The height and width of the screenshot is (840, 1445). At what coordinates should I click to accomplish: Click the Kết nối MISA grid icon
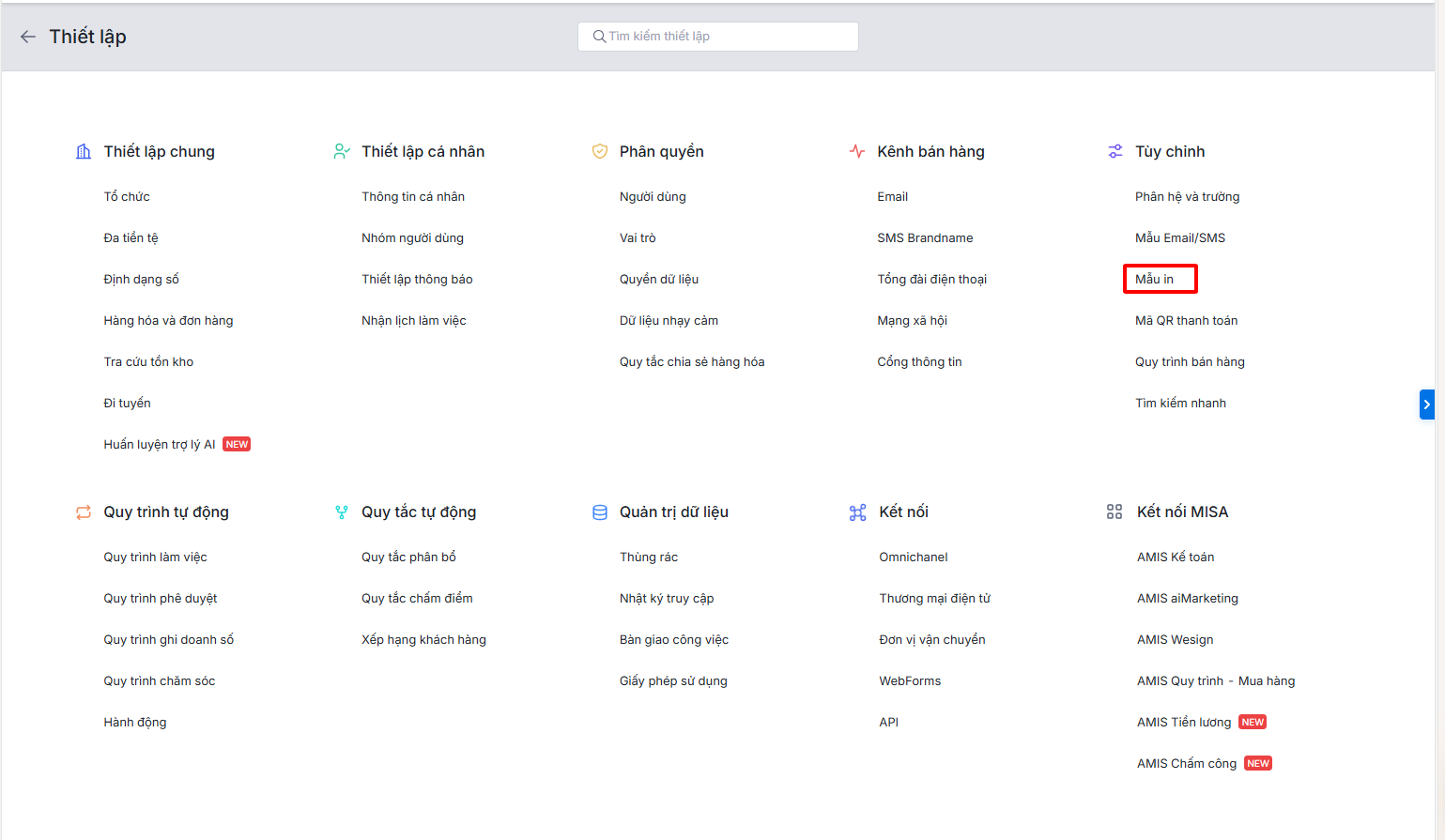(1114, 512)
